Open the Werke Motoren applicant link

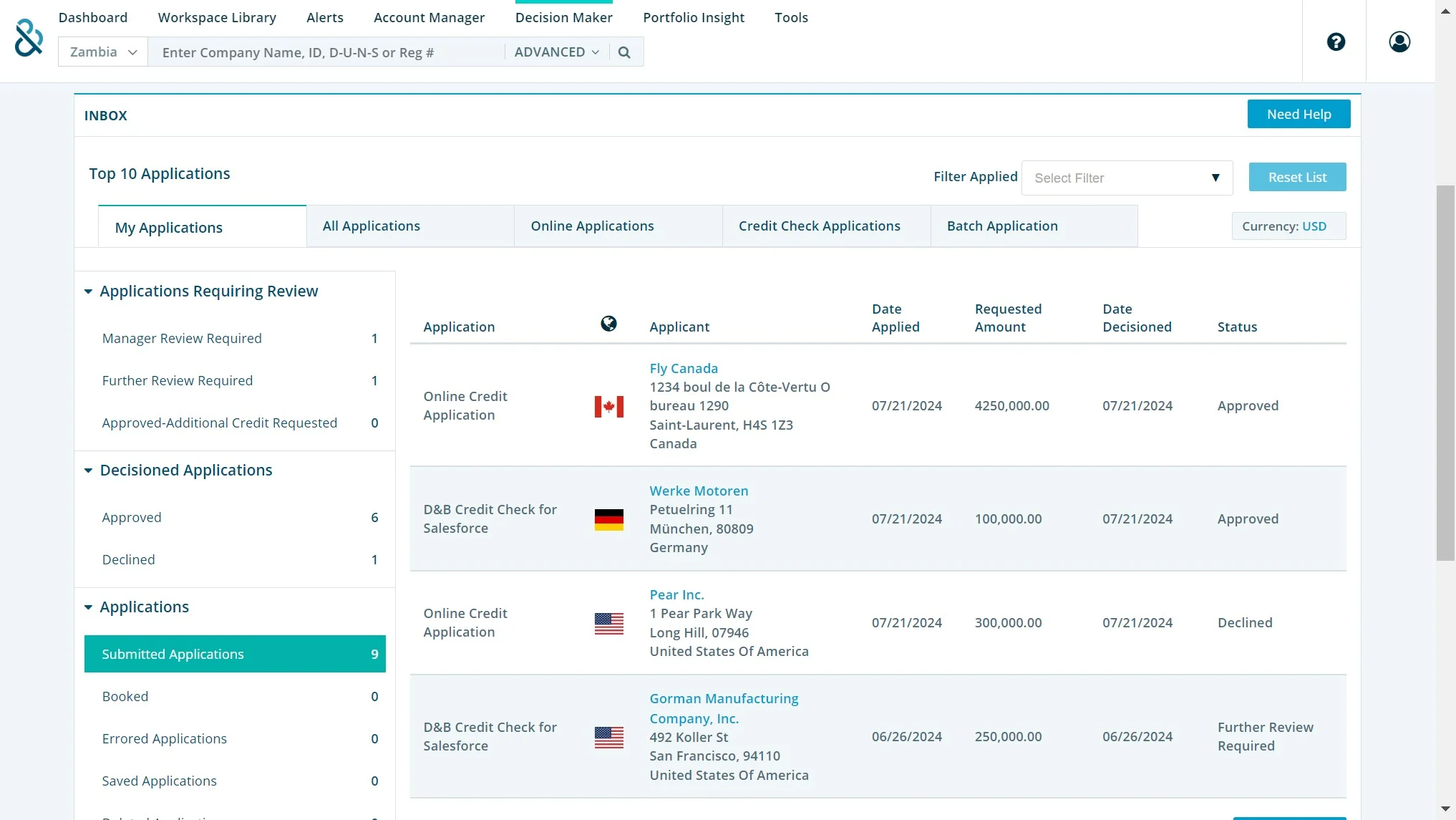[x=699, y=491]
